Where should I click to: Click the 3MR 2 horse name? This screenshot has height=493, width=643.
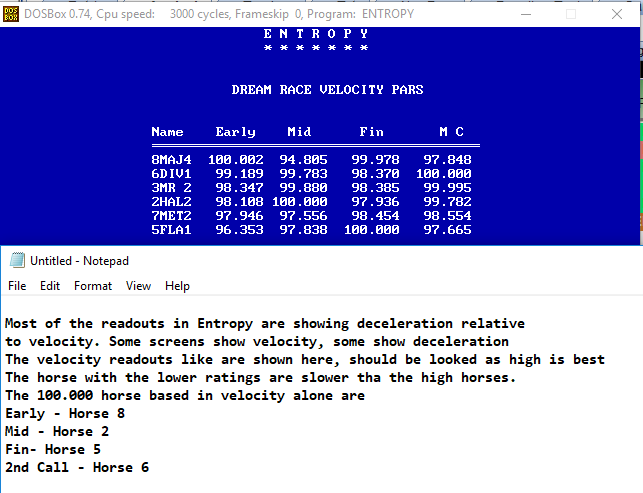tap(171, 187)
